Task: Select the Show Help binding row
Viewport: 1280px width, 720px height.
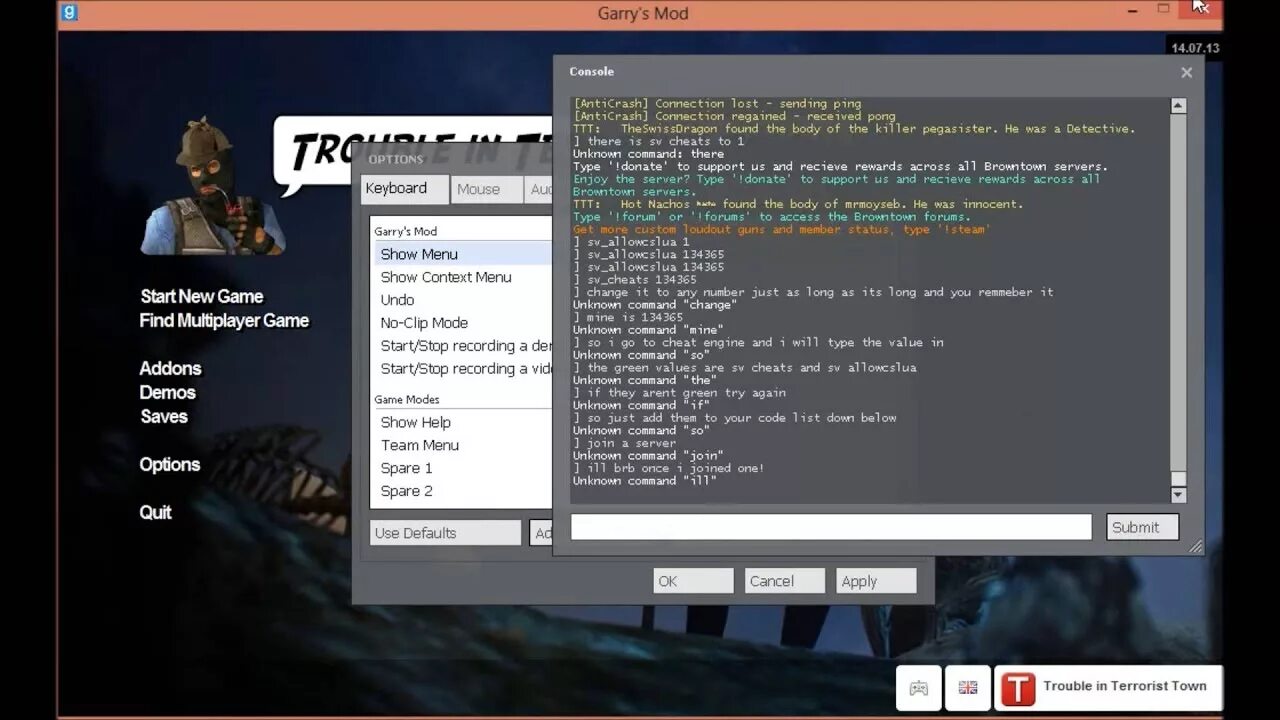Action: pyautogui.click(x=463, y=422)
